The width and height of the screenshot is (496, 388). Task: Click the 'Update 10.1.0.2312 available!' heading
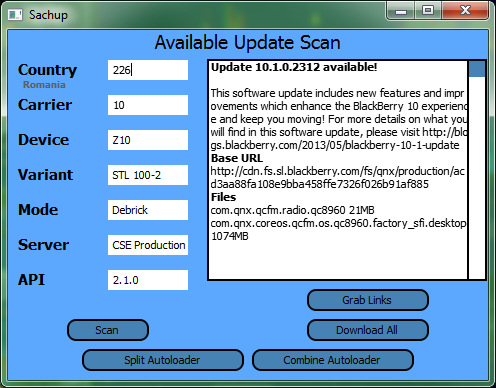[x=294, y=67]
